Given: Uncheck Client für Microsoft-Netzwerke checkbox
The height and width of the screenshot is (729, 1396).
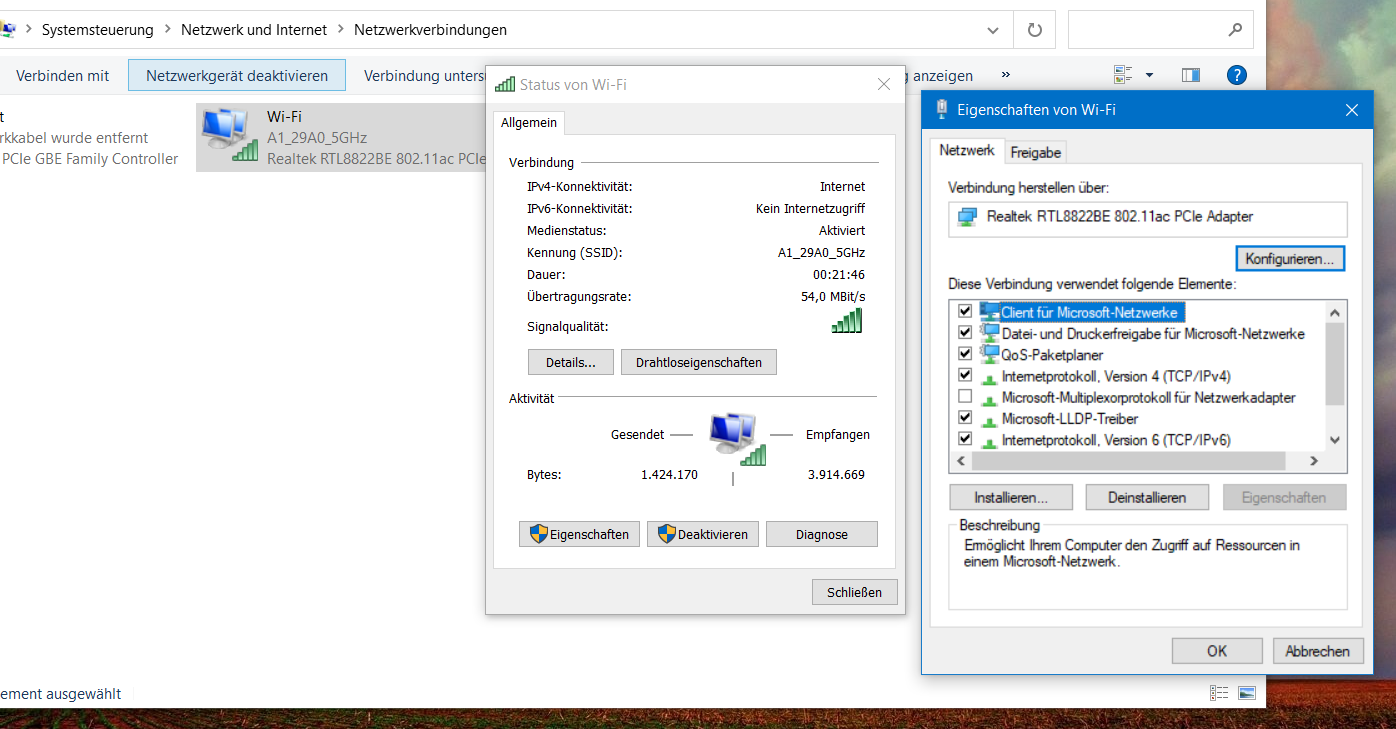Looking at the screenshot, I should click(x=965, y=312).
